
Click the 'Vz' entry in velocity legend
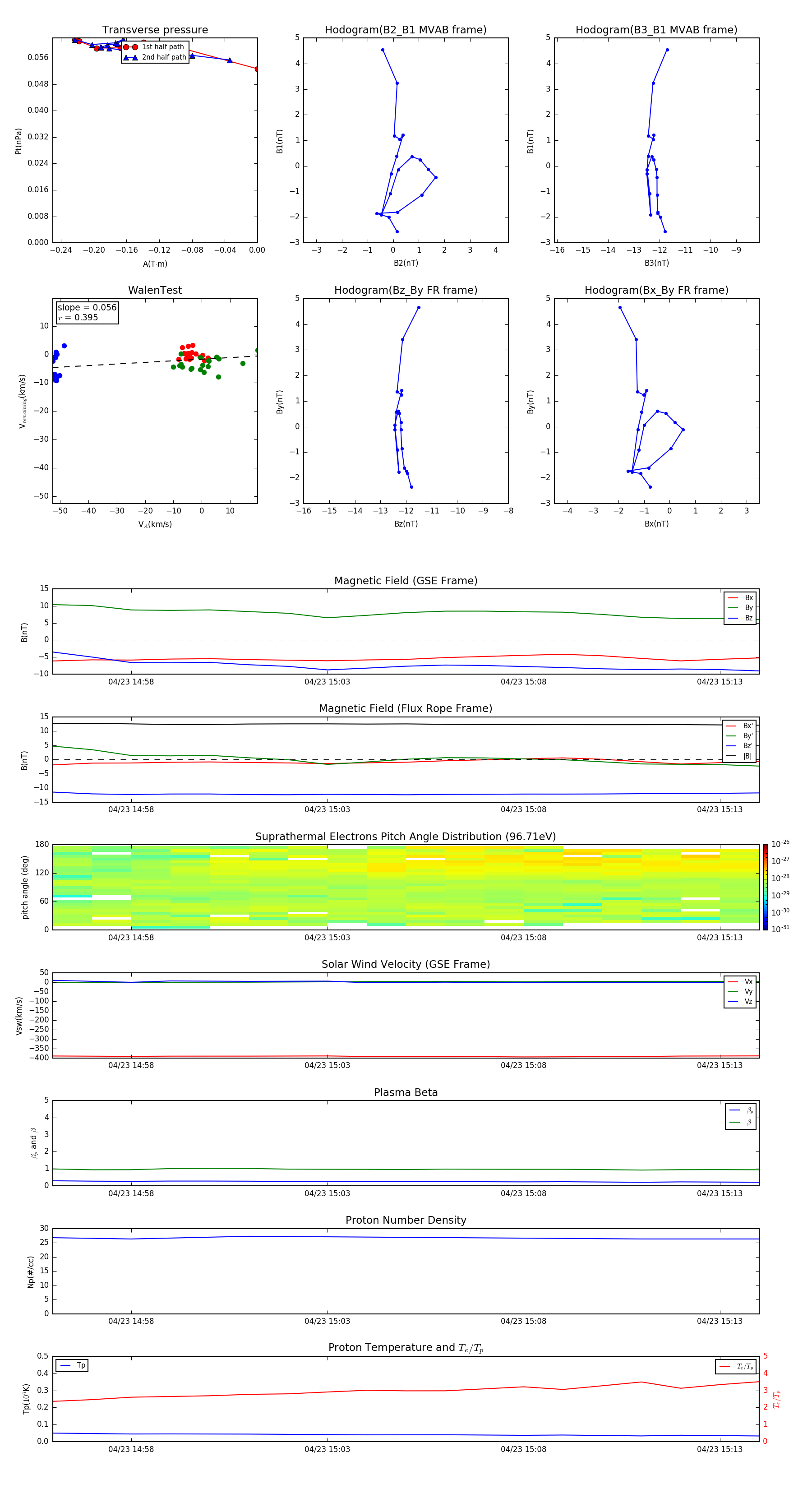(740, 1002)
